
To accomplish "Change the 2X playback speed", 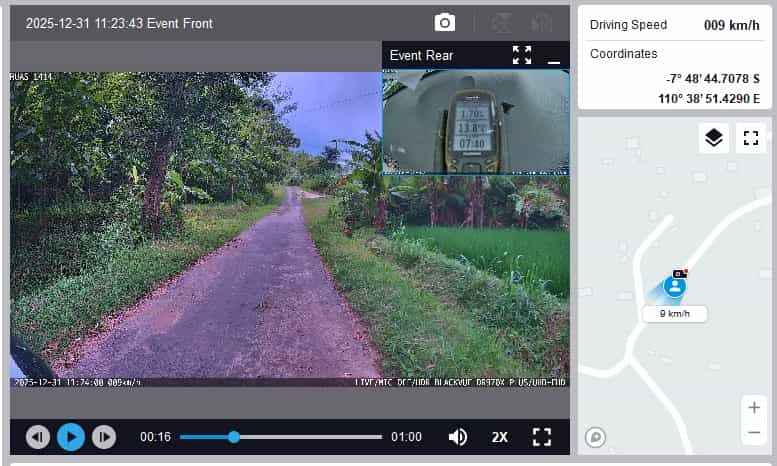I will point(500,437).
